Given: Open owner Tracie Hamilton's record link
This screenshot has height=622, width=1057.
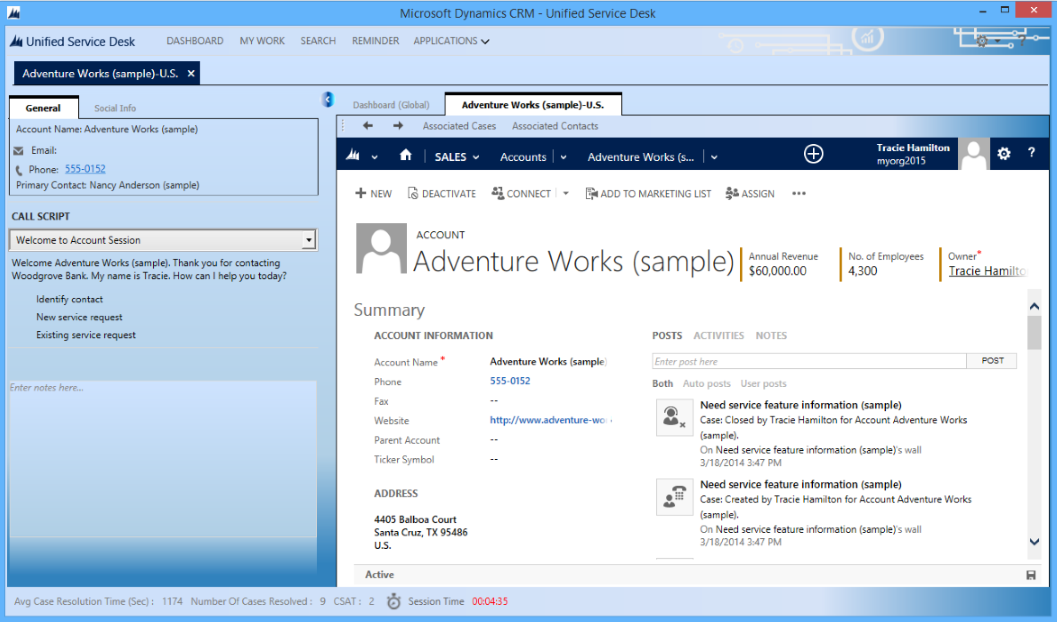Looking at the screenshot, I should (988, 271).
